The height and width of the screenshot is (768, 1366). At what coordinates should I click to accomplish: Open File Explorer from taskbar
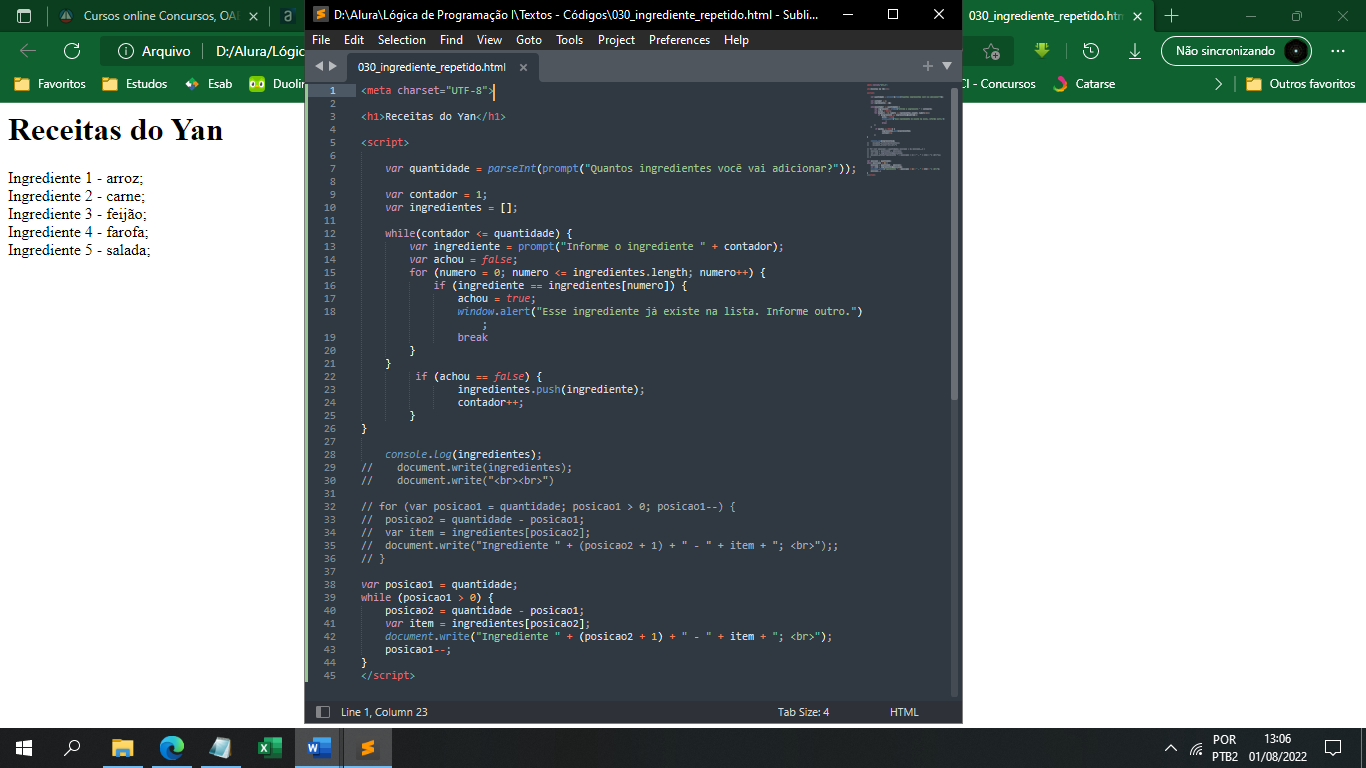(122, 748)
